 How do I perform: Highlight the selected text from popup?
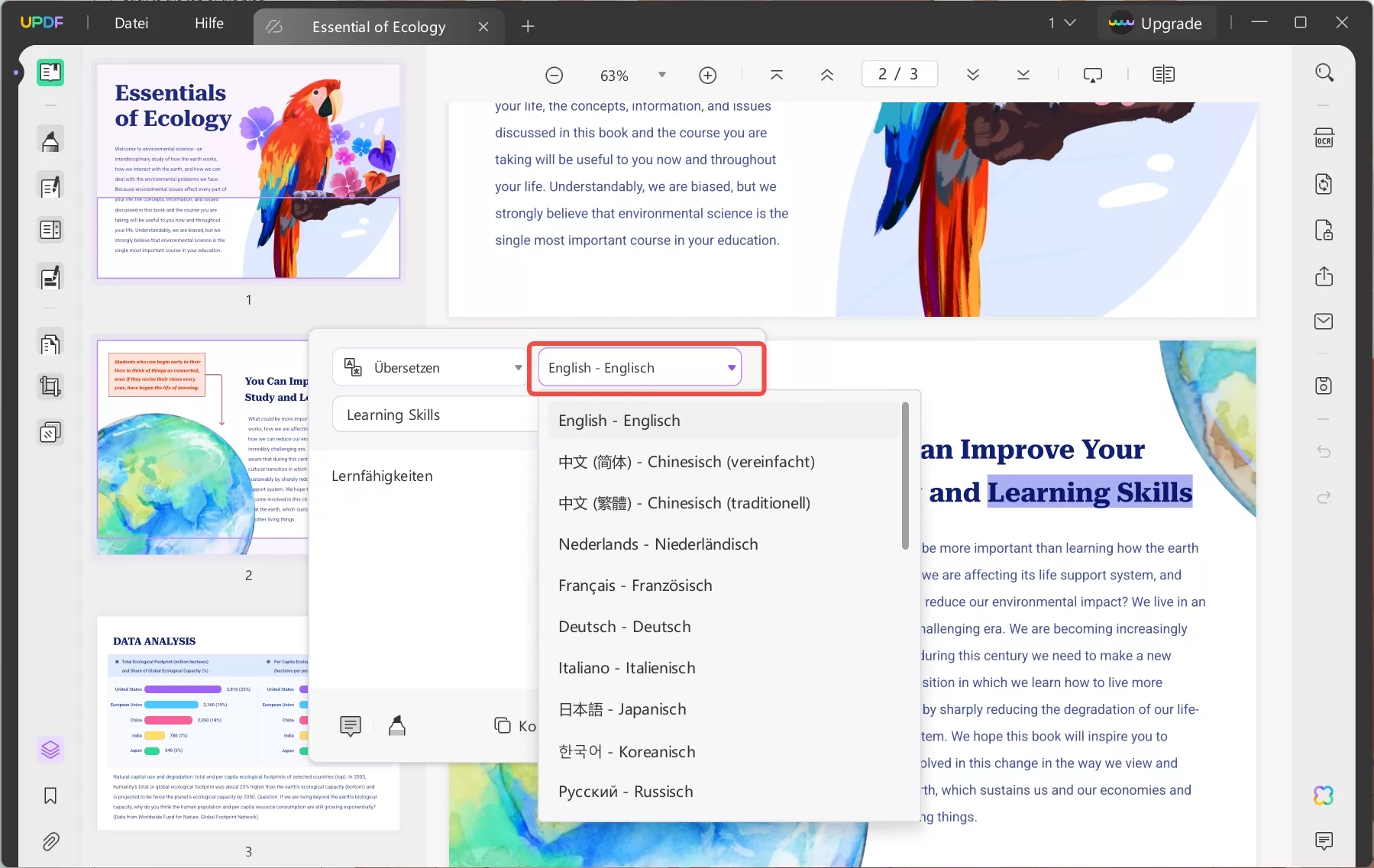coord(397,725)
